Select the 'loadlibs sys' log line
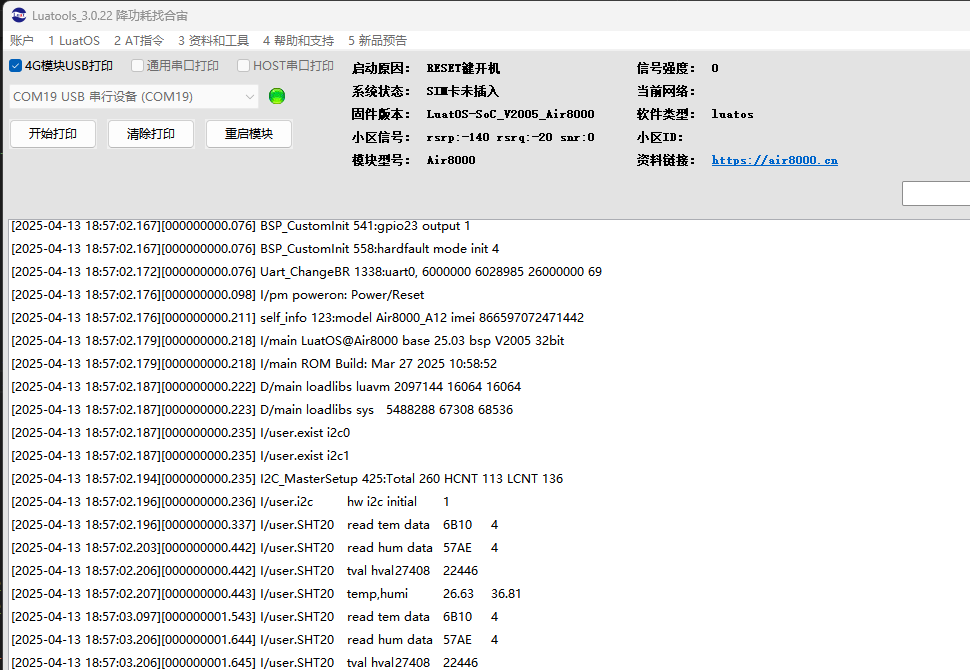The image size is (970, 670). [x=262, y=410]
